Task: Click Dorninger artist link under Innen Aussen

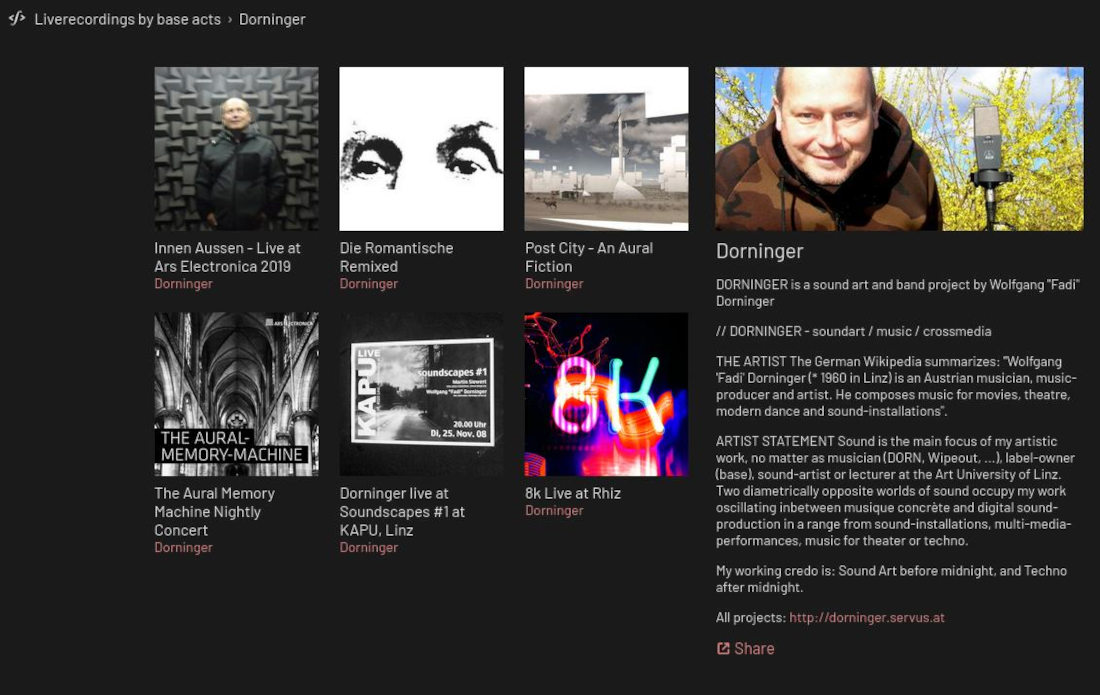Action: 183,284
